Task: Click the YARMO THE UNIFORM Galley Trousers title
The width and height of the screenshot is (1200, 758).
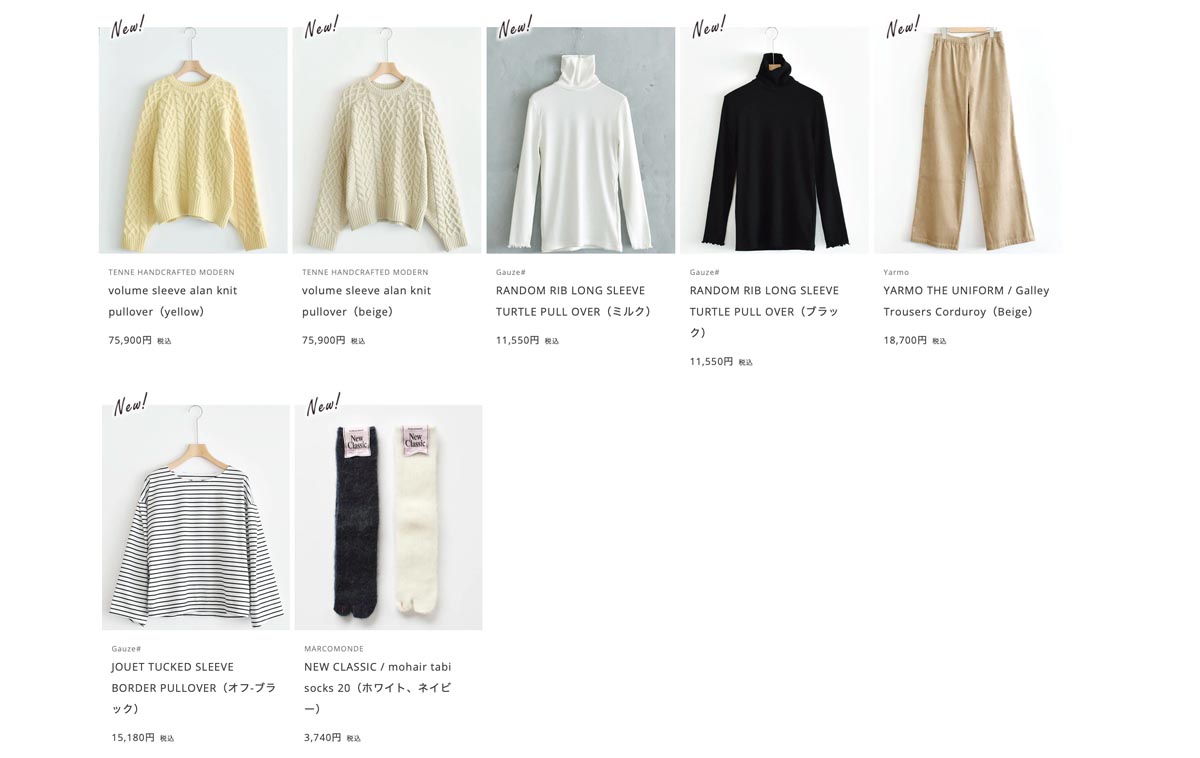Action: [x=966, y=301]
